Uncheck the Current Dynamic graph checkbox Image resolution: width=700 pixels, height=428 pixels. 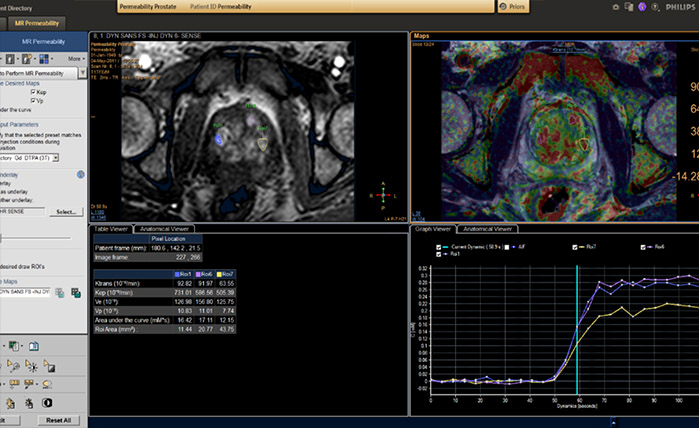point(438,245)
